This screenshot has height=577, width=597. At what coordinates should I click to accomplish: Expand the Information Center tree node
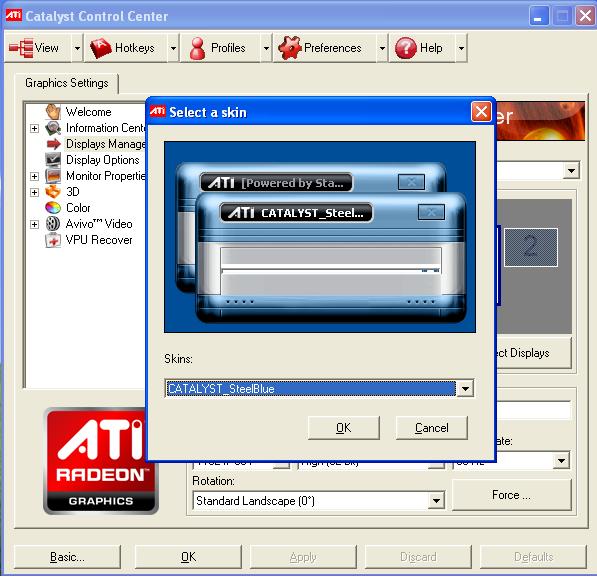34,128
